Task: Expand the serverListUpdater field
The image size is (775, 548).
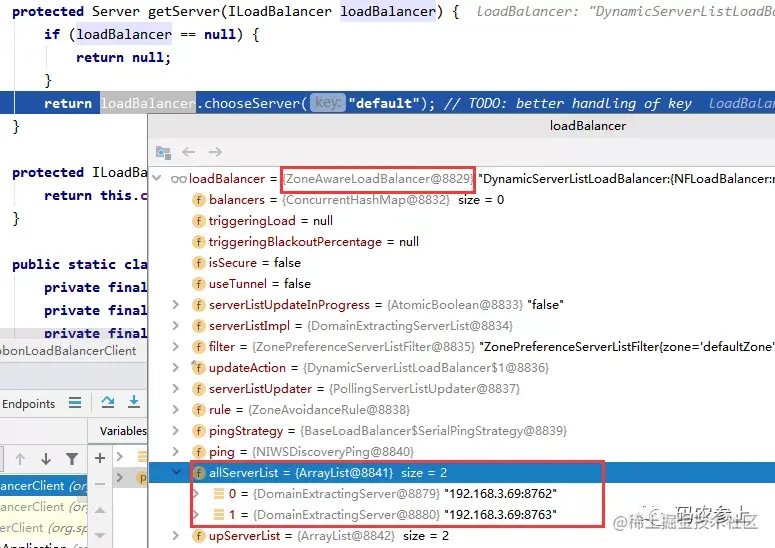Action: click(175, 388)
